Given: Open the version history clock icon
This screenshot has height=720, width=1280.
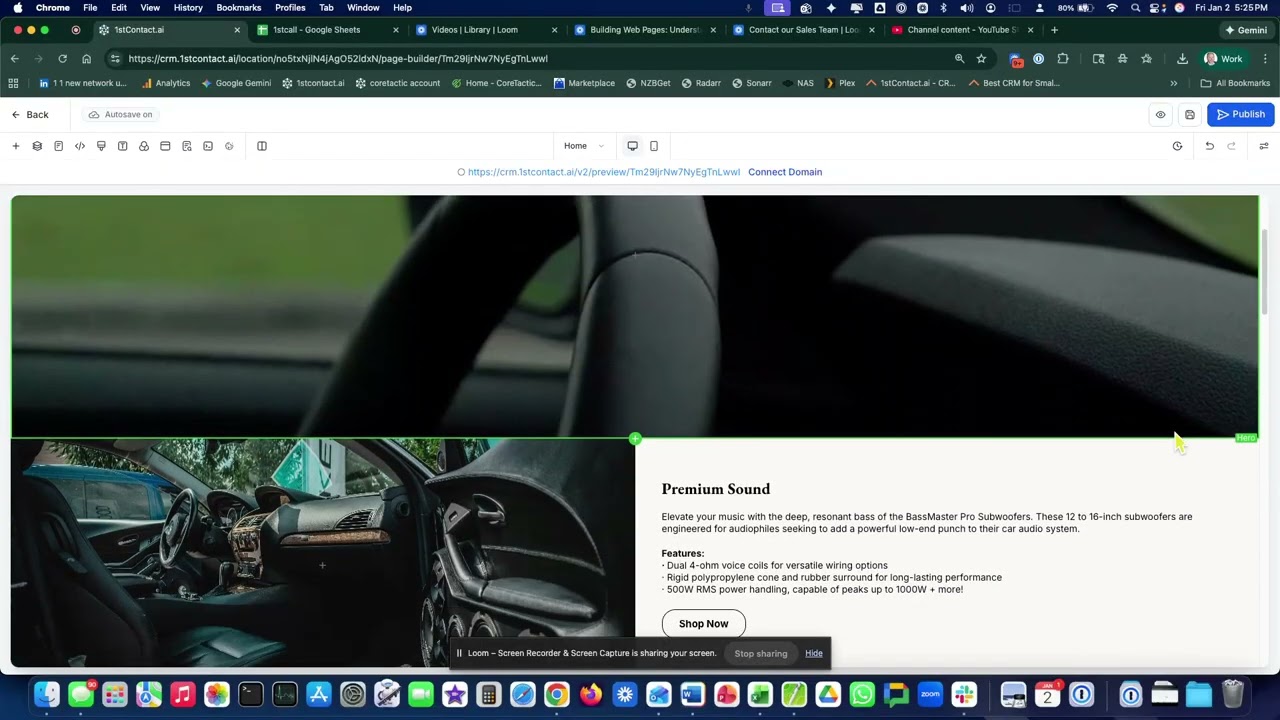Looking at the screenshot, I should tap(1177, 146).
